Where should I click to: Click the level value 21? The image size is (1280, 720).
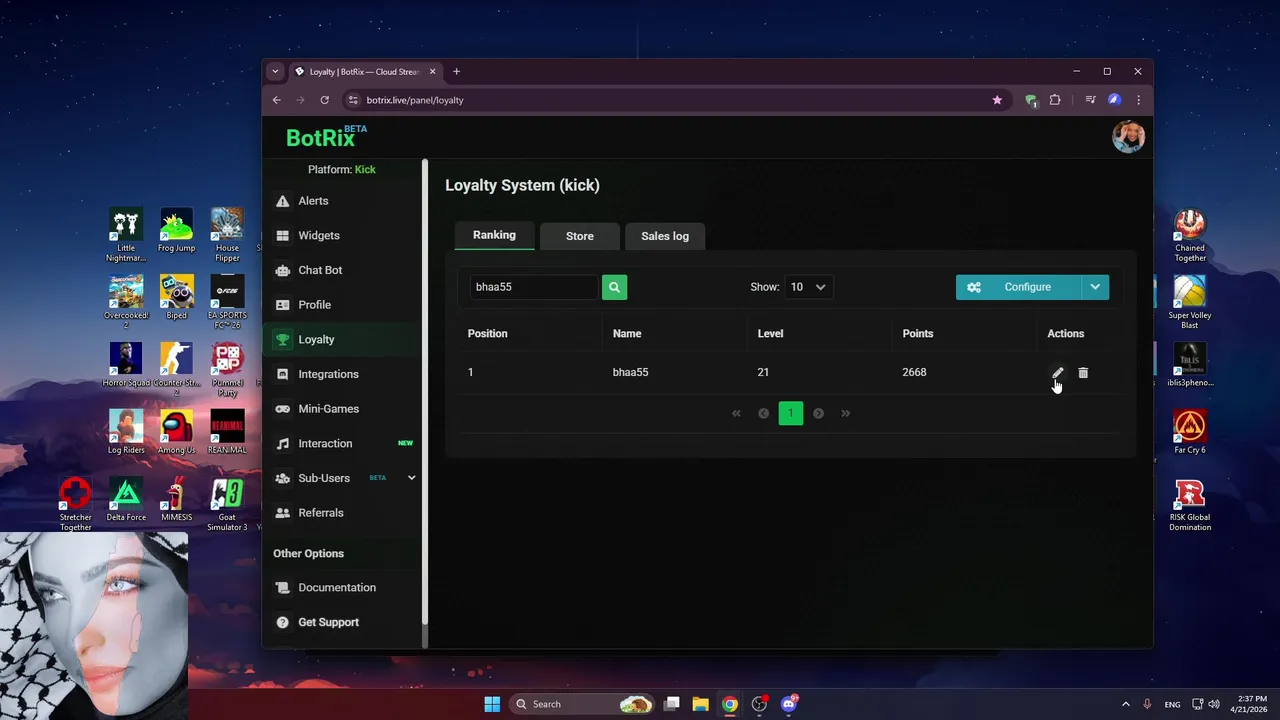(763, 372)
